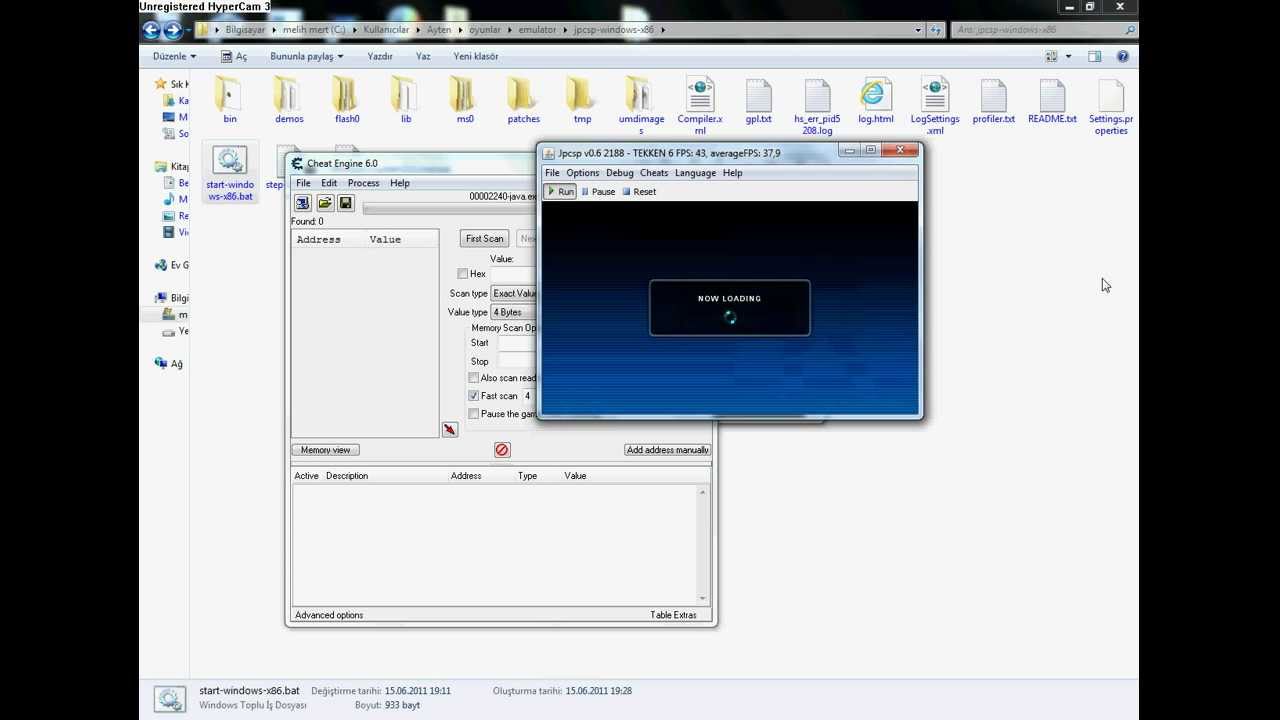Viewport: 1280px width, 720px height.
Task: Open the patches folder
Action: (523, 100)
